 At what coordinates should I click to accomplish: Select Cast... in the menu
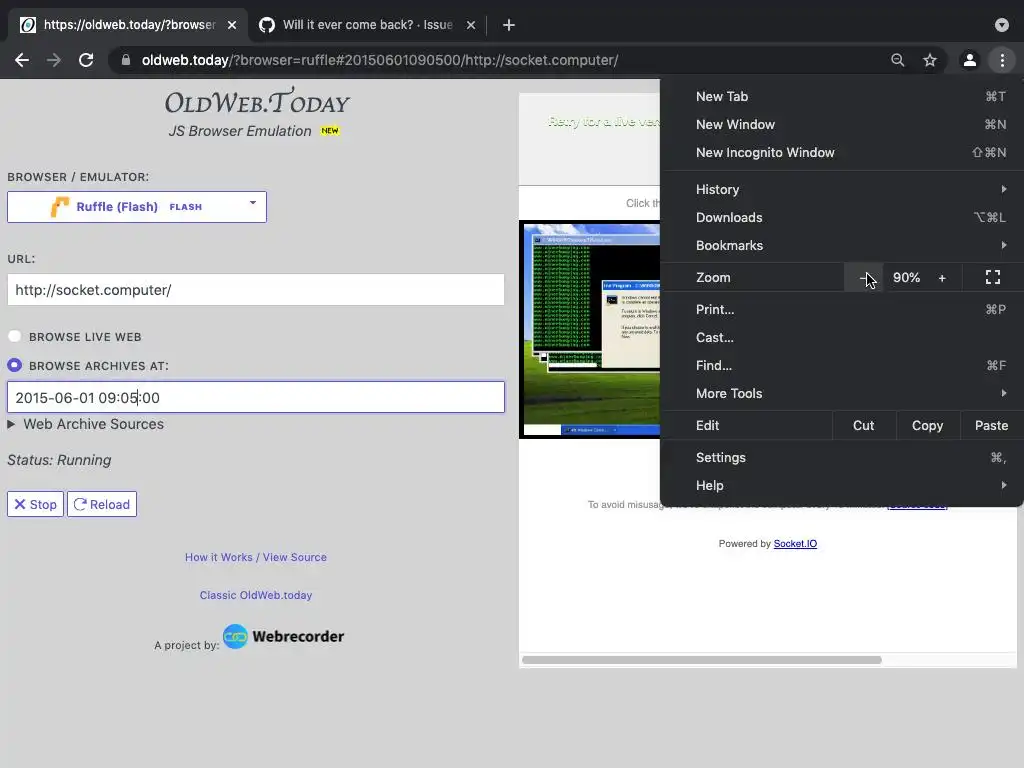pos(842,338)
